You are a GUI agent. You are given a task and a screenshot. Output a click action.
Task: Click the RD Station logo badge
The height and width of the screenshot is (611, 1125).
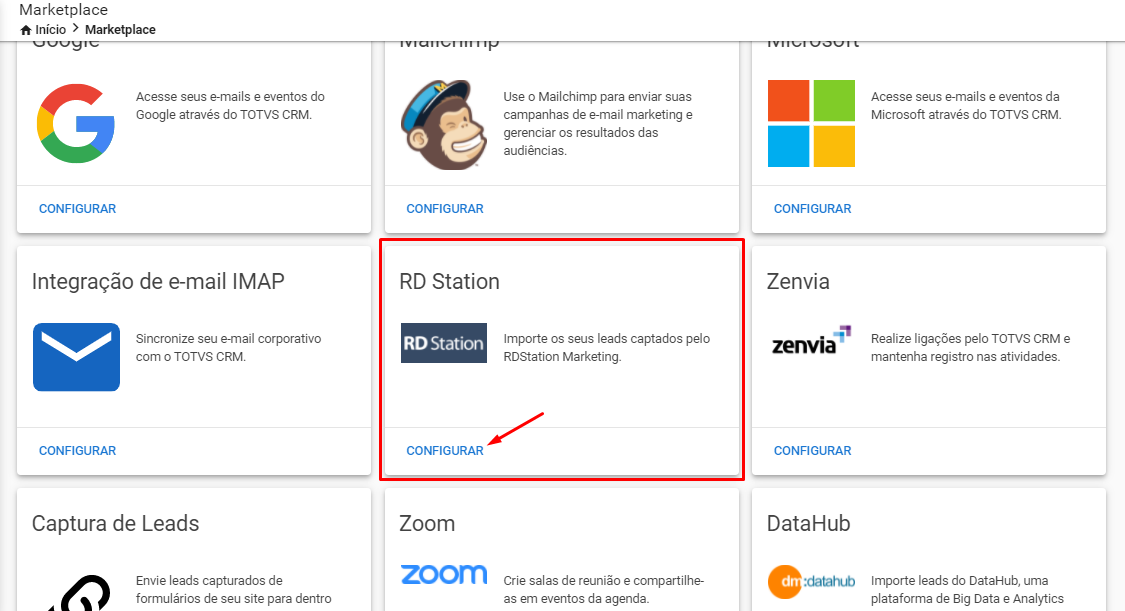[443, 342]
